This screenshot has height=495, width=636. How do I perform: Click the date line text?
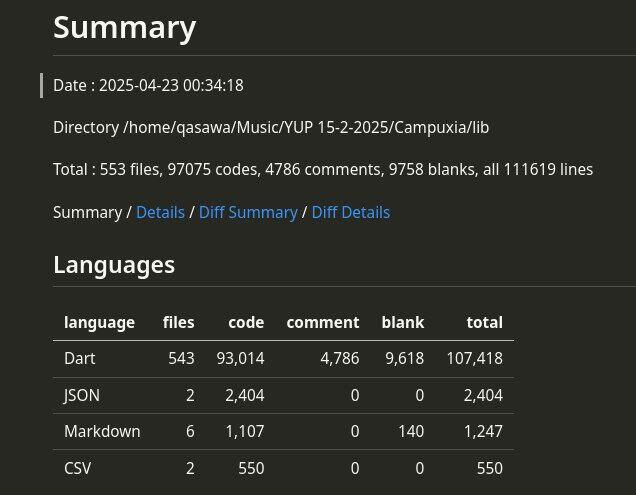click(x=148, y=85)
